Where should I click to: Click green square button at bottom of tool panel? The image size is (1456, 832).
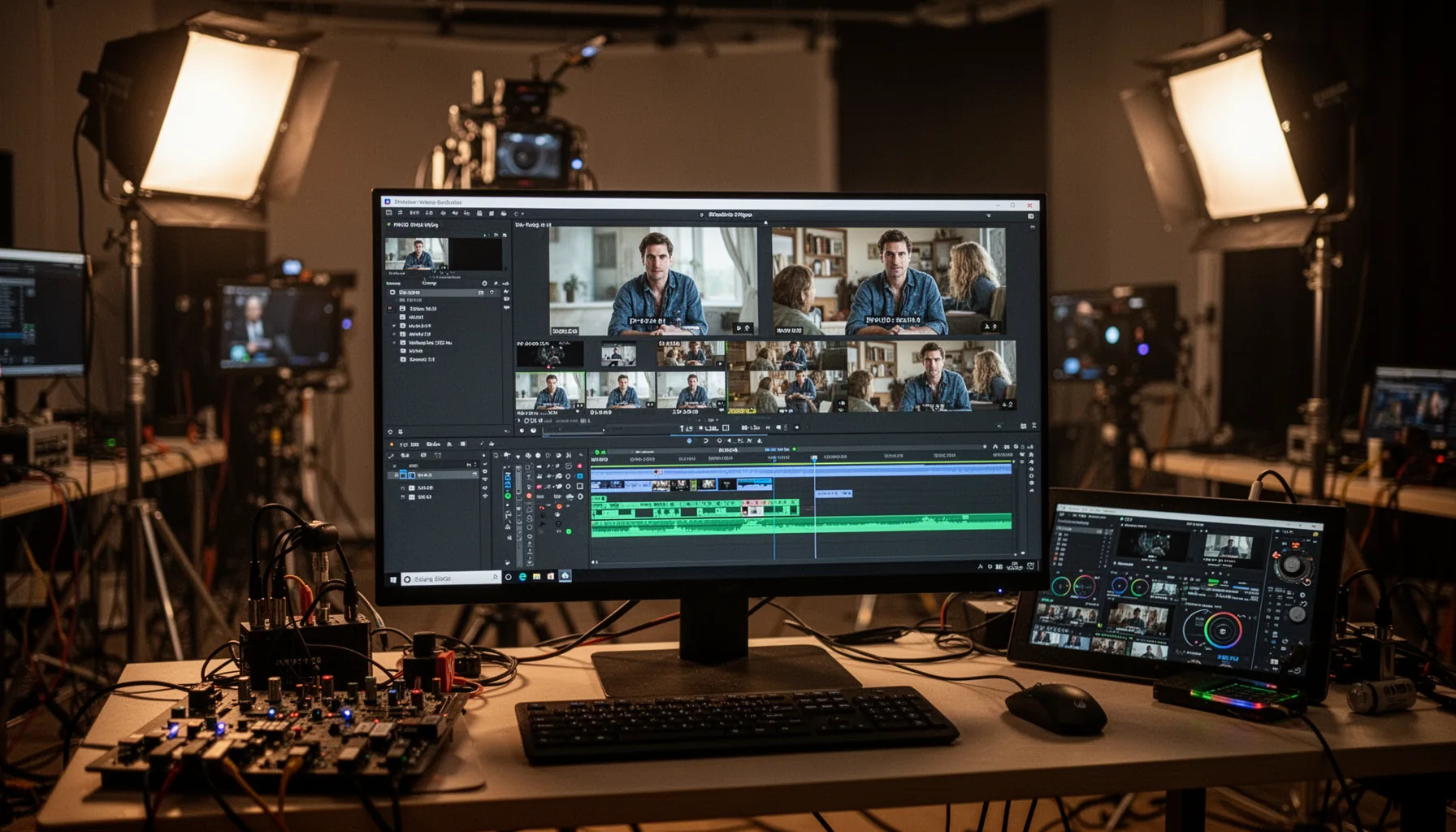coord(568,531)
